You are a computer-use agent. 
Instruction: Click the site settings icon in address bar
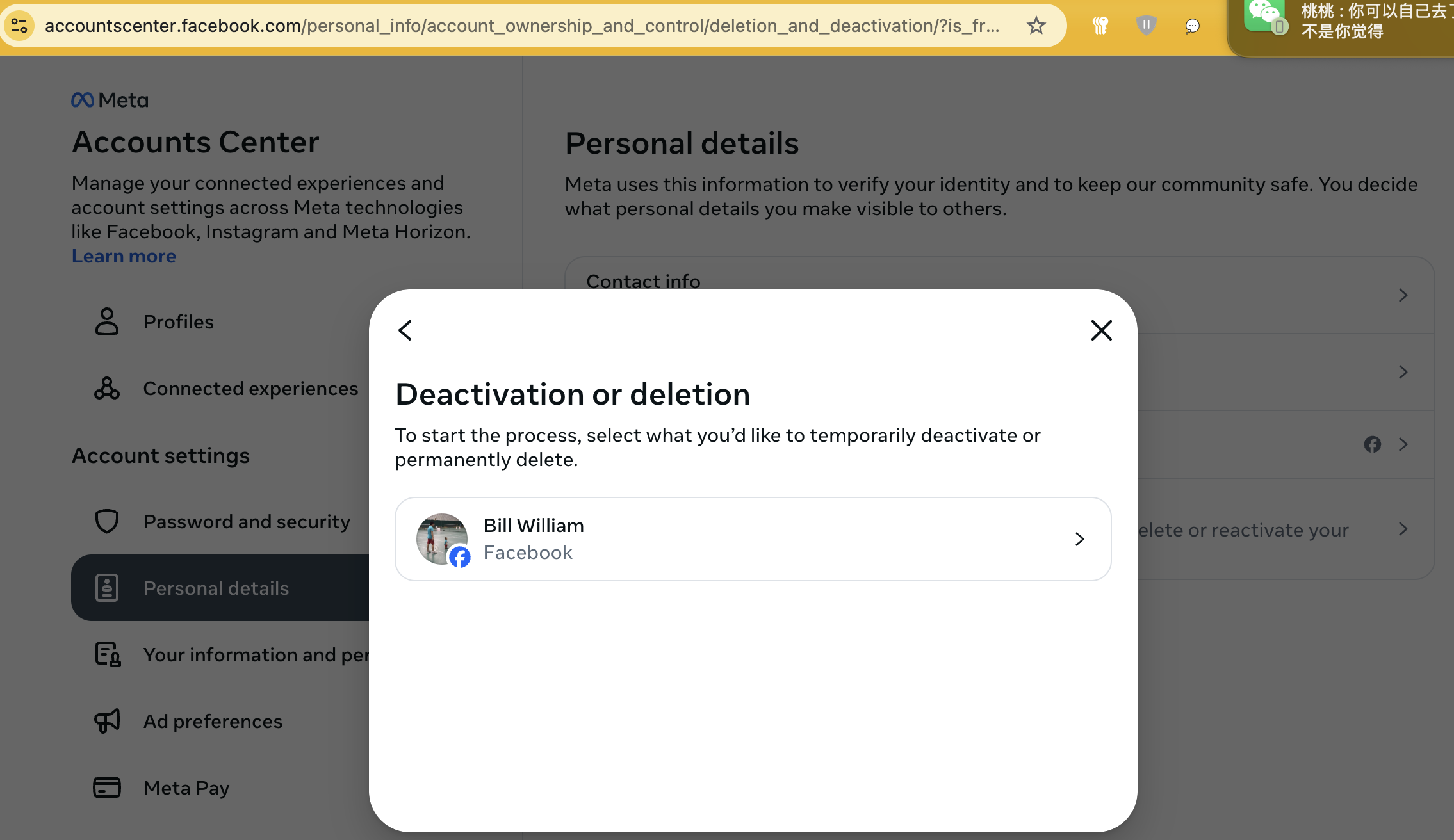click(x=19, y=26)
